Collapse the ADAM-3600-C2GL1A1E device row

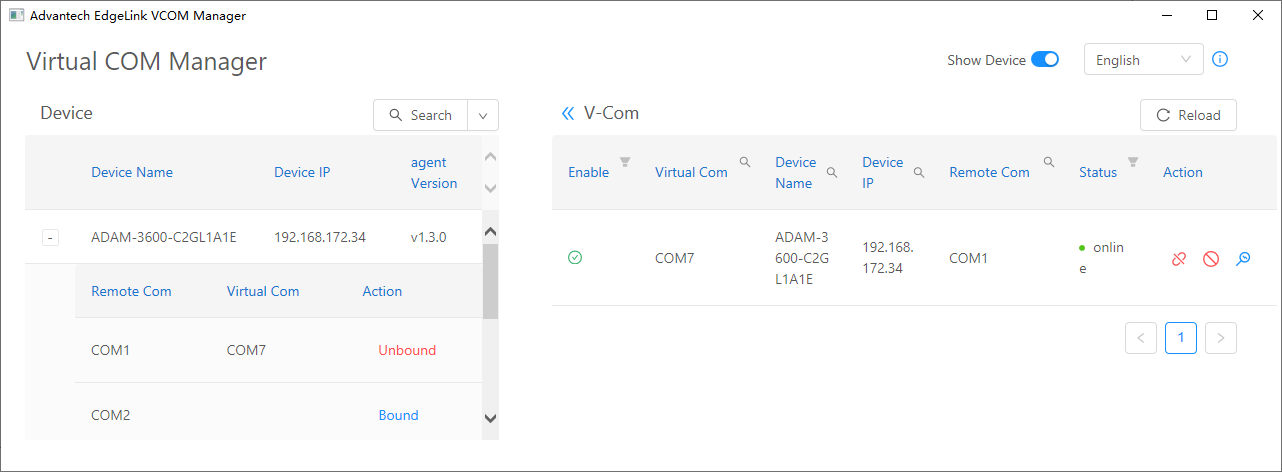pos(51,238)
